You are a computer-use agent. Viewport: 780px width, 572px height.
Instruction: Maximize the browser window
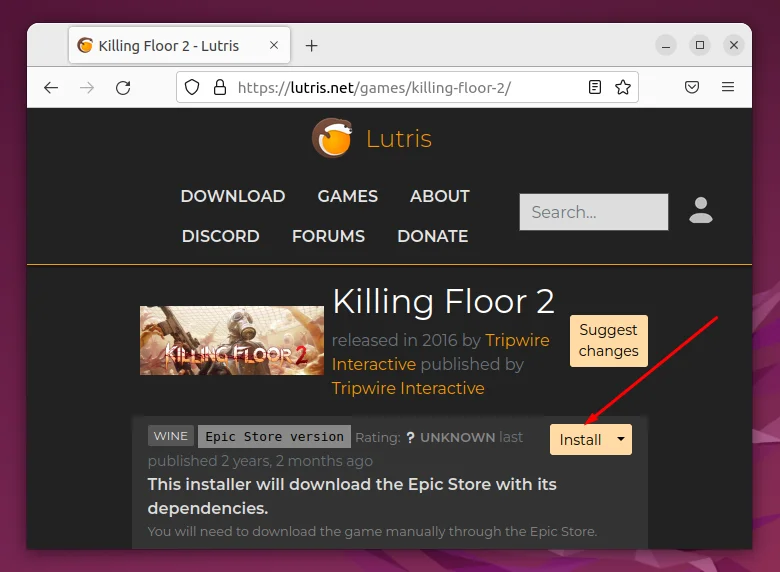(700, 45)
